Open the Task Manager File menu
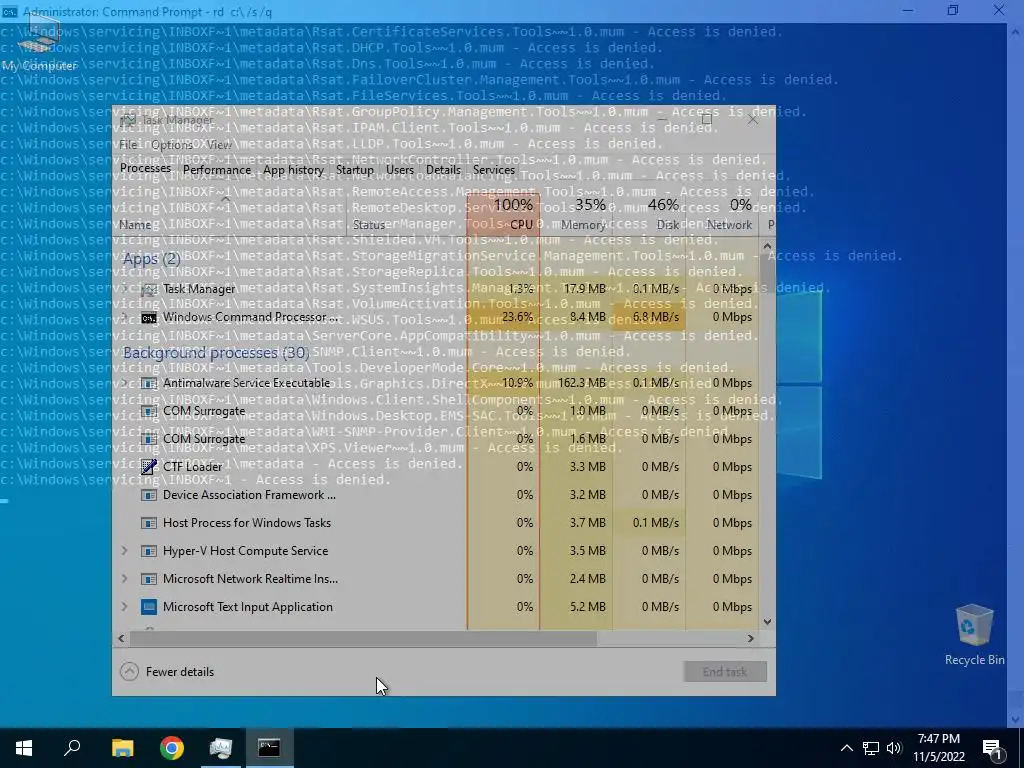The image size is (1024, 768). point(128,144)
